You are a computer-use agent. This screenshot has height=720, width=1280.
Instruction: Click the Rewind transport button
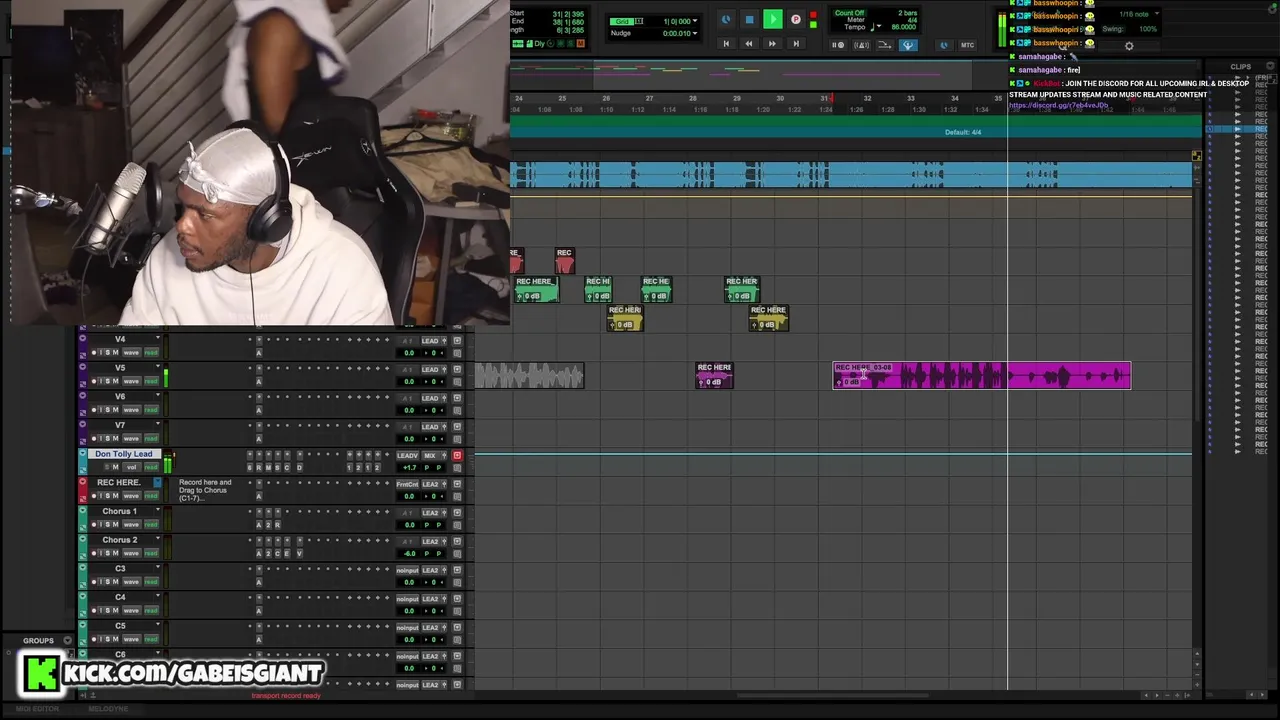(x=748, y=44)
